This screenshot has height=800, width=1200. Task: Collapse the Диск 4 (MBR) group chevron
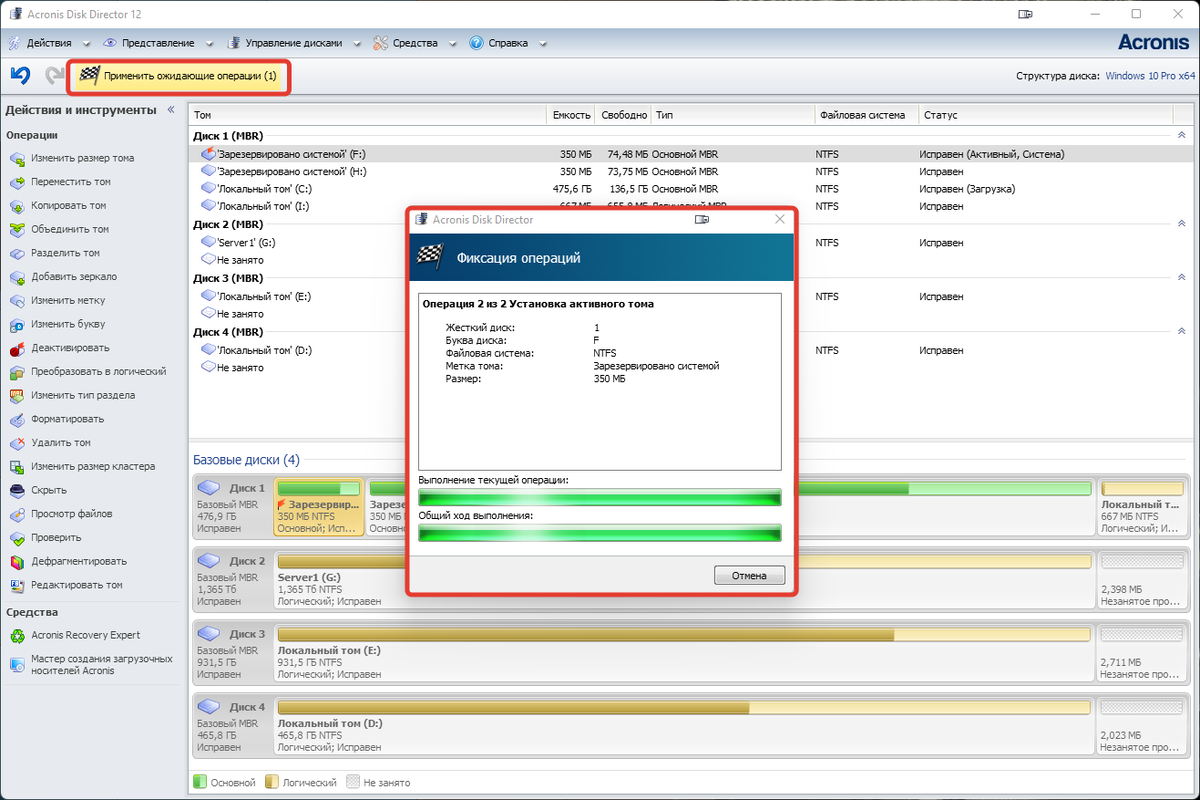1181,331
